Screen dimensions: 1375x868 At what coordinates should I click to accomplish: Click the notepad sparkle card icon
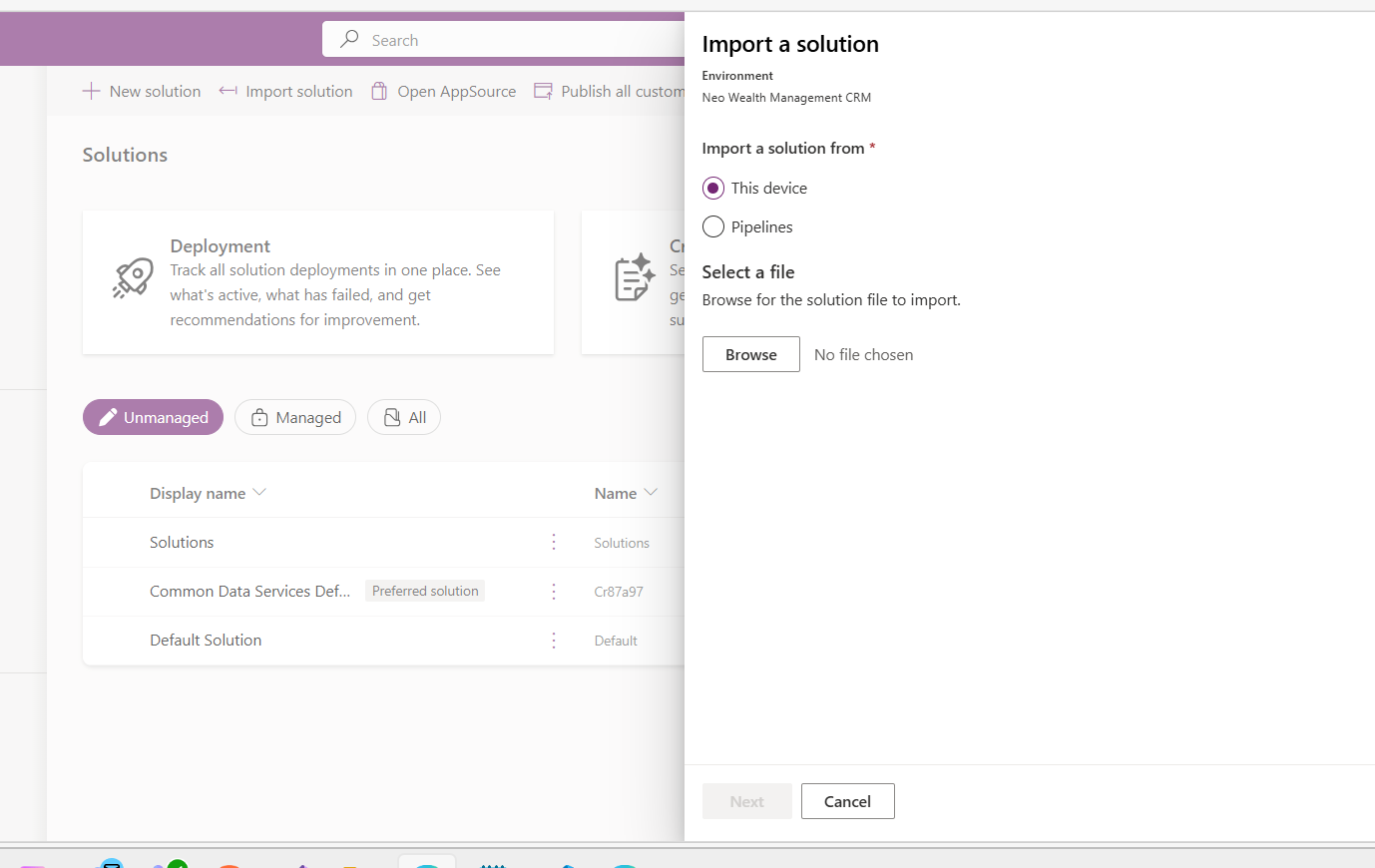(x=635, y=277)
